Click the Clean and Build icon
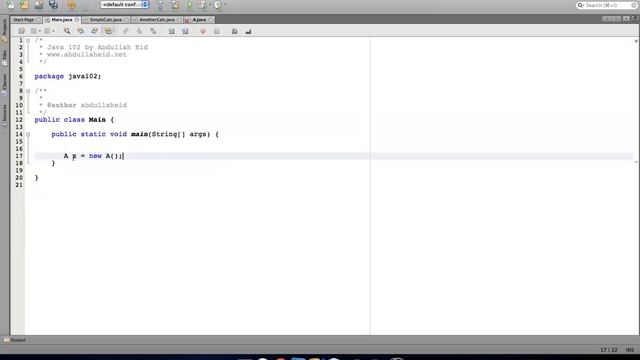 (x=175, y=5)
